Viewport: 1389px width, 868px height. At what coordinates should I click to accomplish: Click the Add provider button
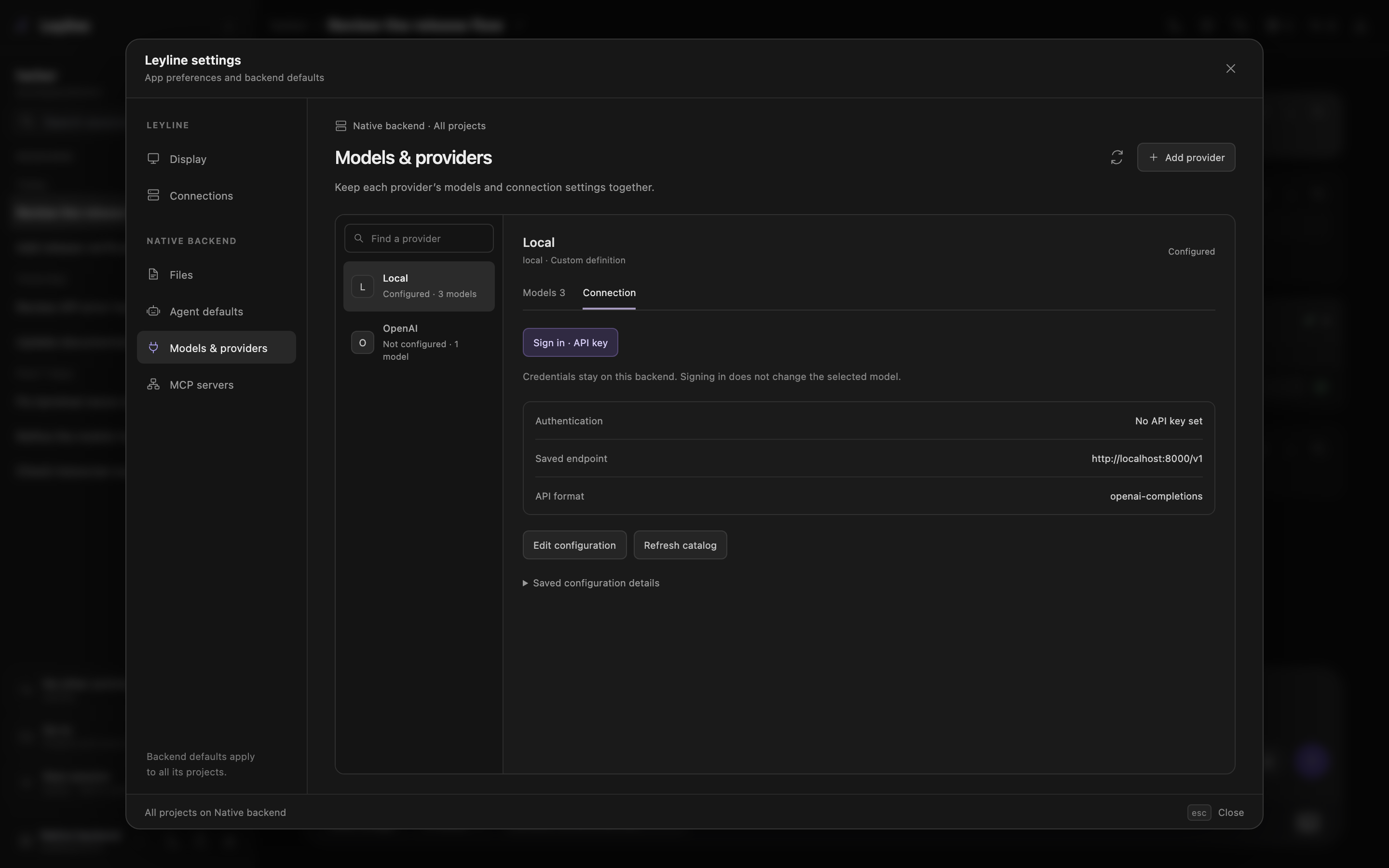1186,157
